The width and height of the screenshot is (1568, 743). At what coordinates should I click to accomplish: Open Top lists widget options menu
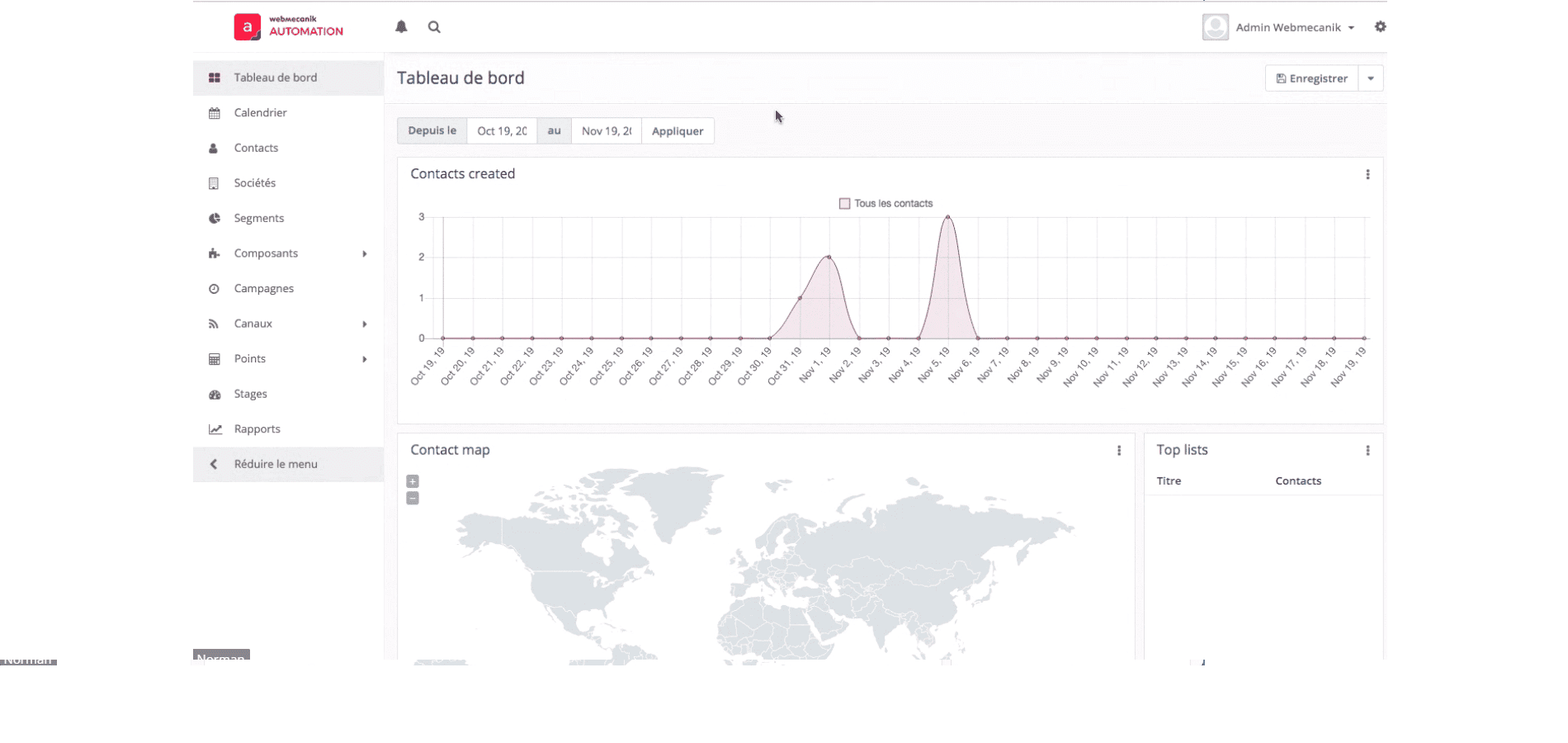[1367, 451]
